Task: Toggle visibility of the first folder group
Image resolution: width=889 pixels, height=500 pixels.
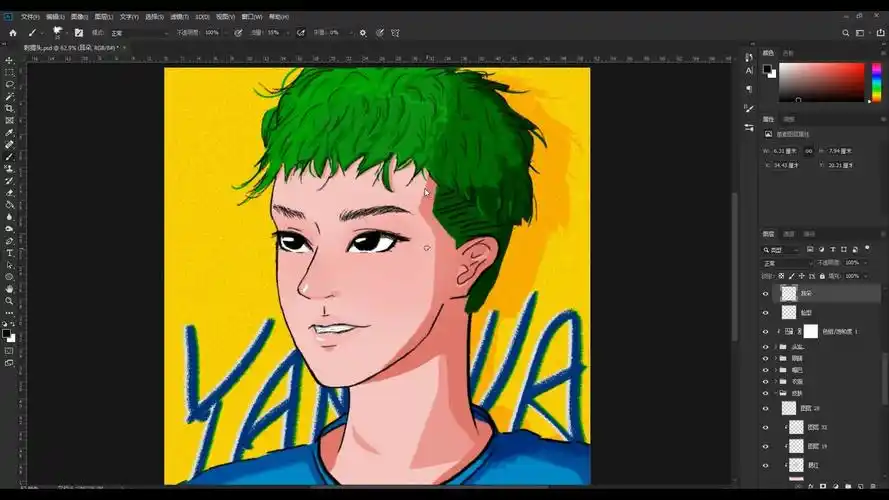Action: tap(766, 347)
